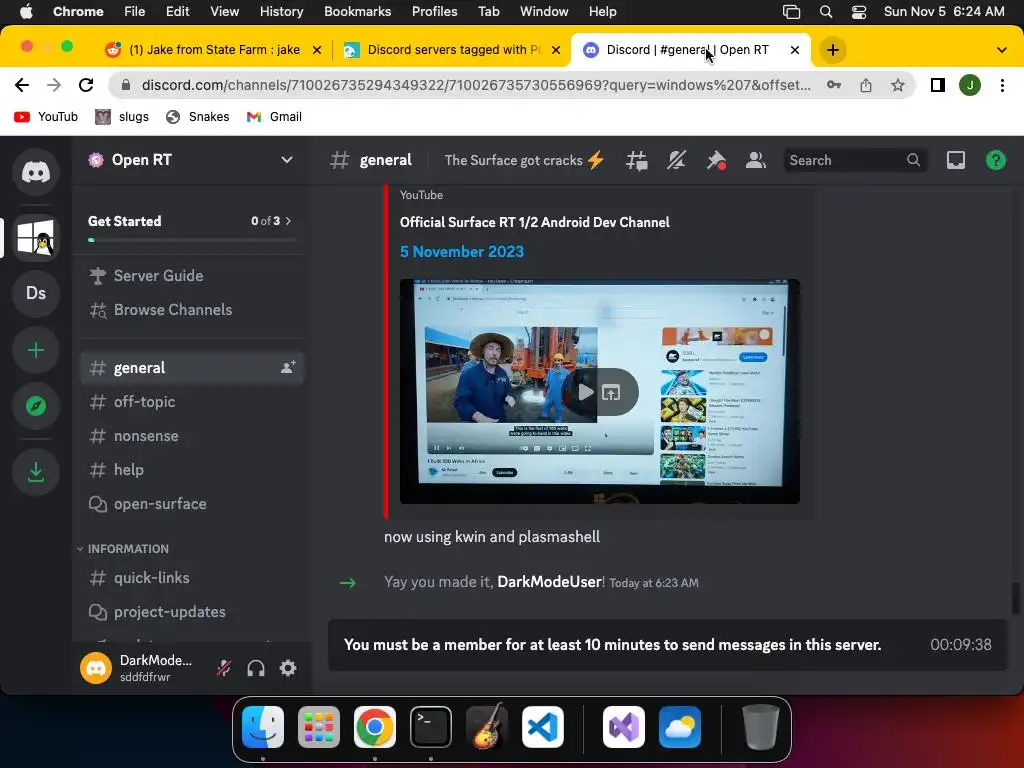Click the Discord search field
The height and width of the screenshot is (768, 1024).
click(856, 160)
